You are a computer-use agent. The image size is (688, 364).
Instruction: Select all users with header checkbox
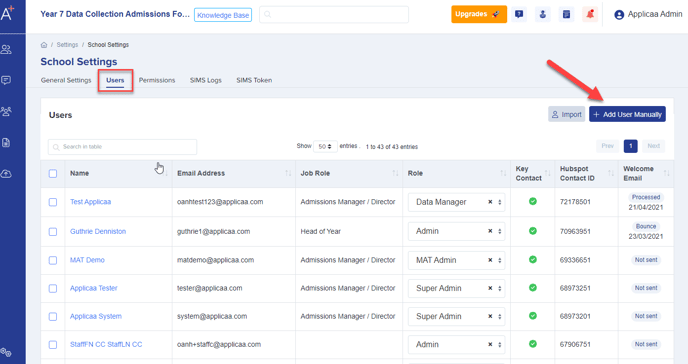53,174
